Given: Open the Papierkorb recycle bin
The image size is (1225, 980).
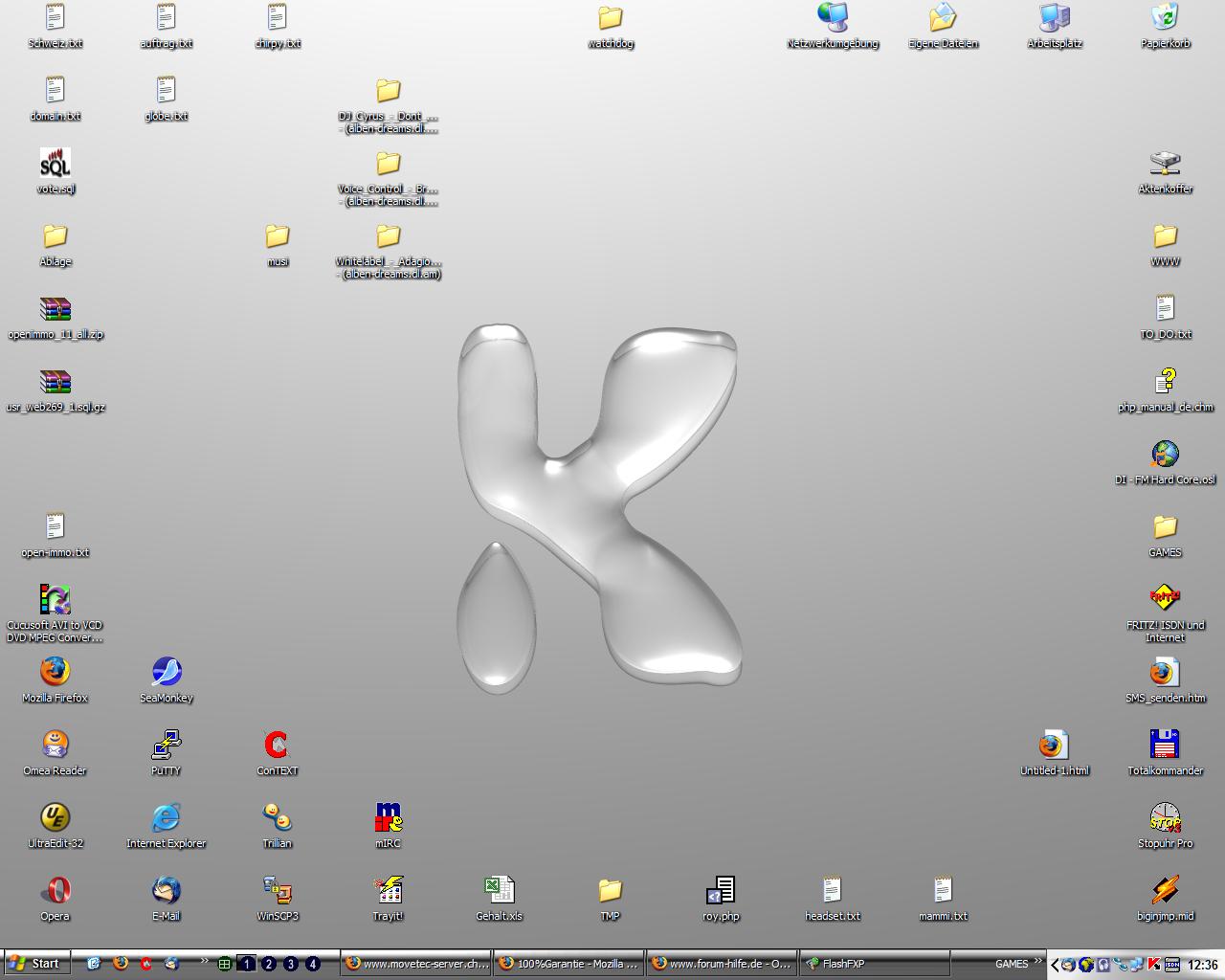Looking at the screenshot, I should 1165,18.
